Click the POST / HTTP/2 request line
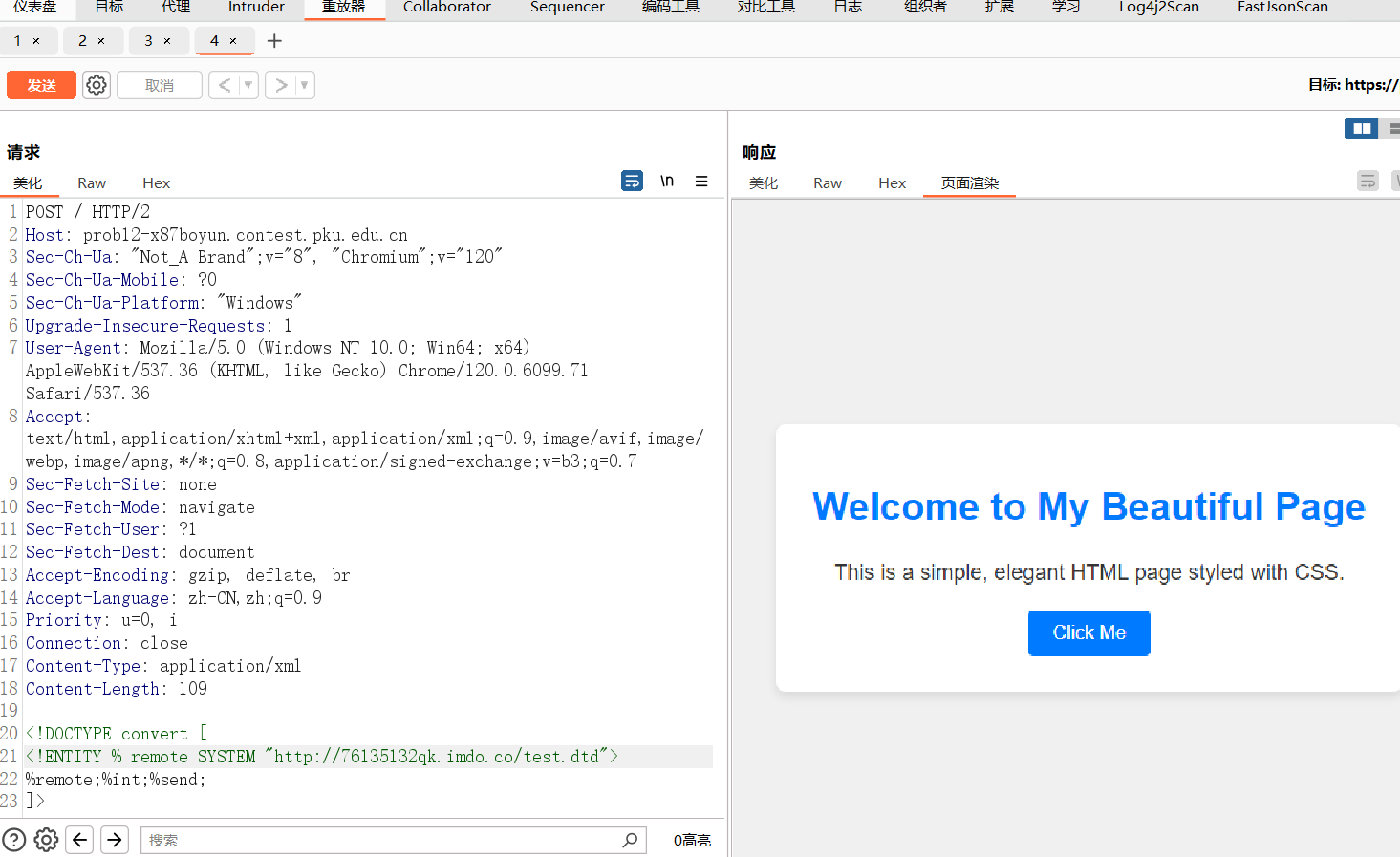1400x857 pixels. click(x=88, y=212)
